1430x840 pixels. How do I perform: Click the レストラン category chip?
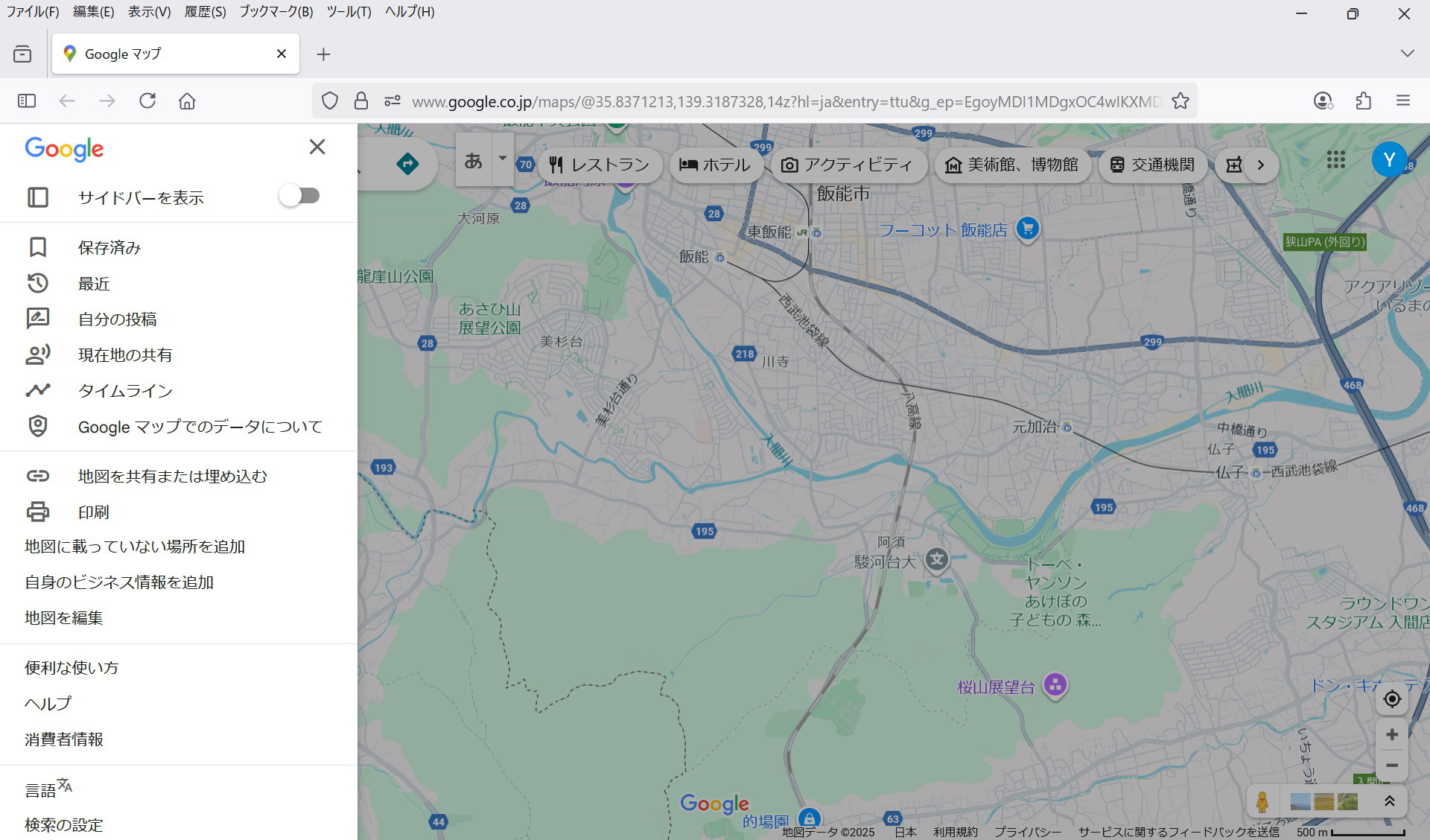pos(600,165)
